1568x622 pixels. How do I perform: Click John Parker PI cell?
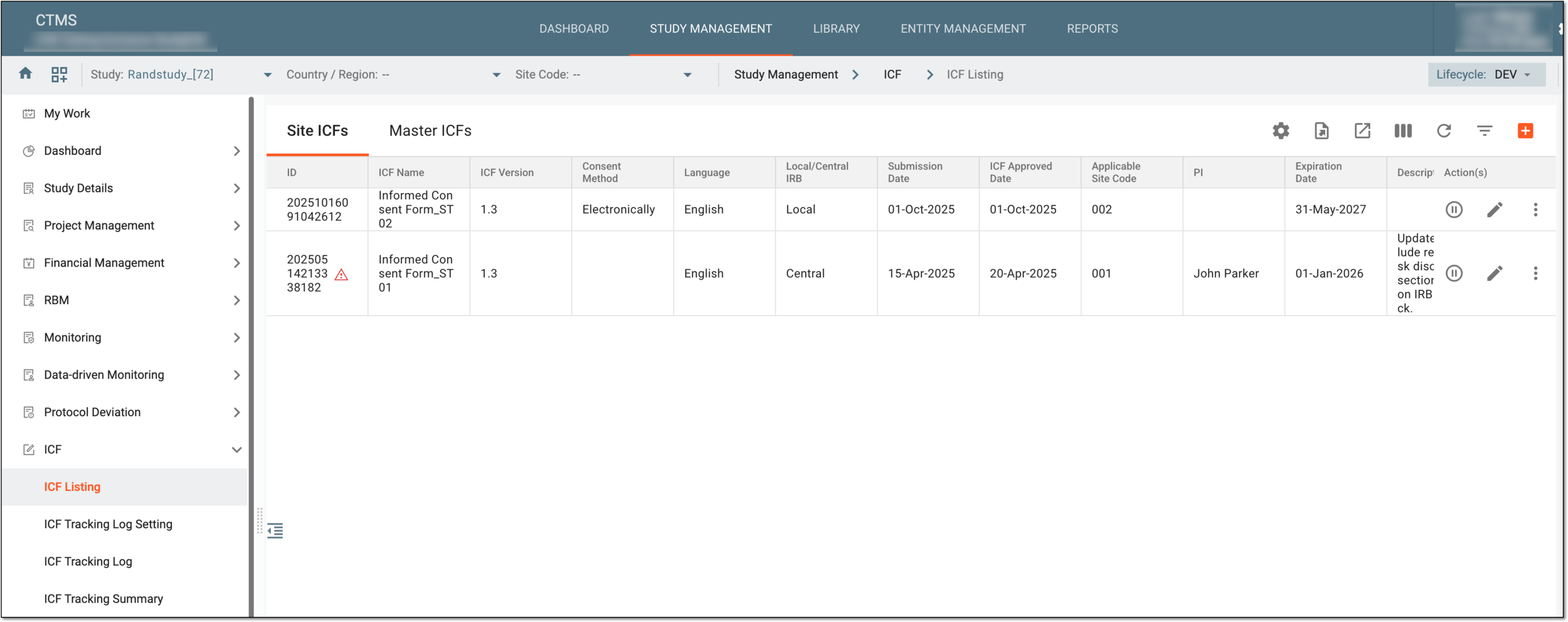pos(1226,273)
